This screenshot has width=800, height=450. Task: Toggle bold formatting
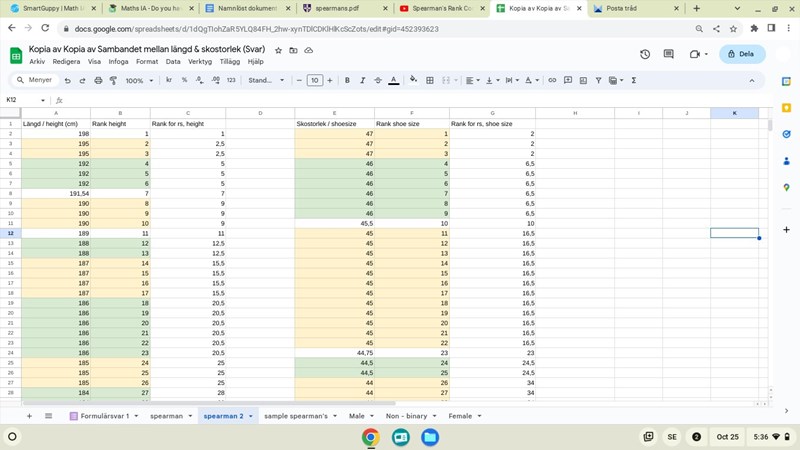click(x=347, y=80)
